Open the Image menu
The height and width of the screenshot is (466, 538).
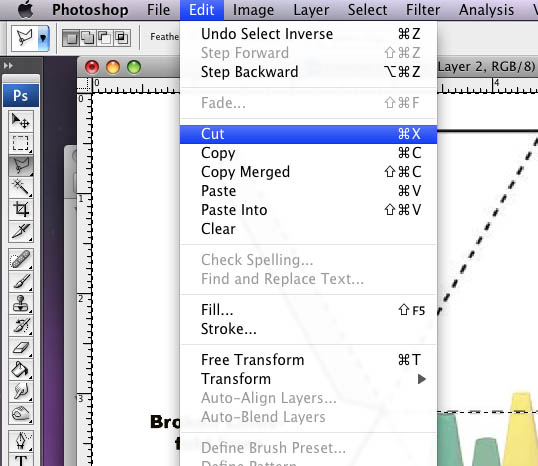pos(253,10)
